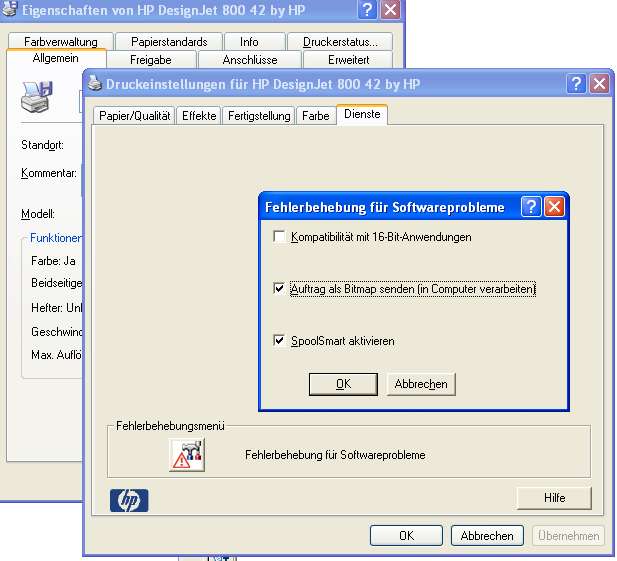The image size is (617, 561).
Task: Open the Papier/Qualität tab
Action: pyautogui.click(x=134, y=116)
